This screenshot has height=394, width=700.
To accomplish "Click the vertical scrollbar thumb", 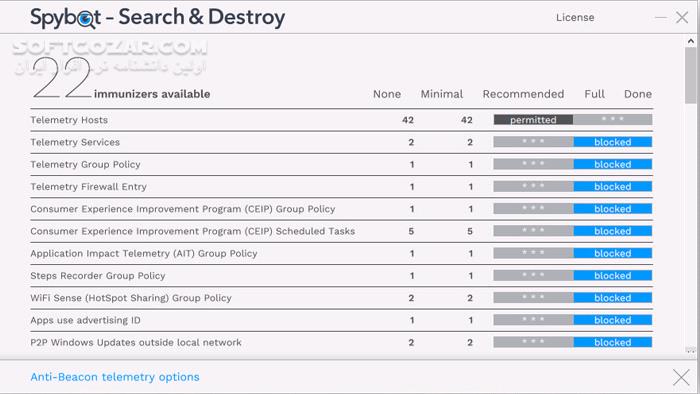I will pos(691,75).
